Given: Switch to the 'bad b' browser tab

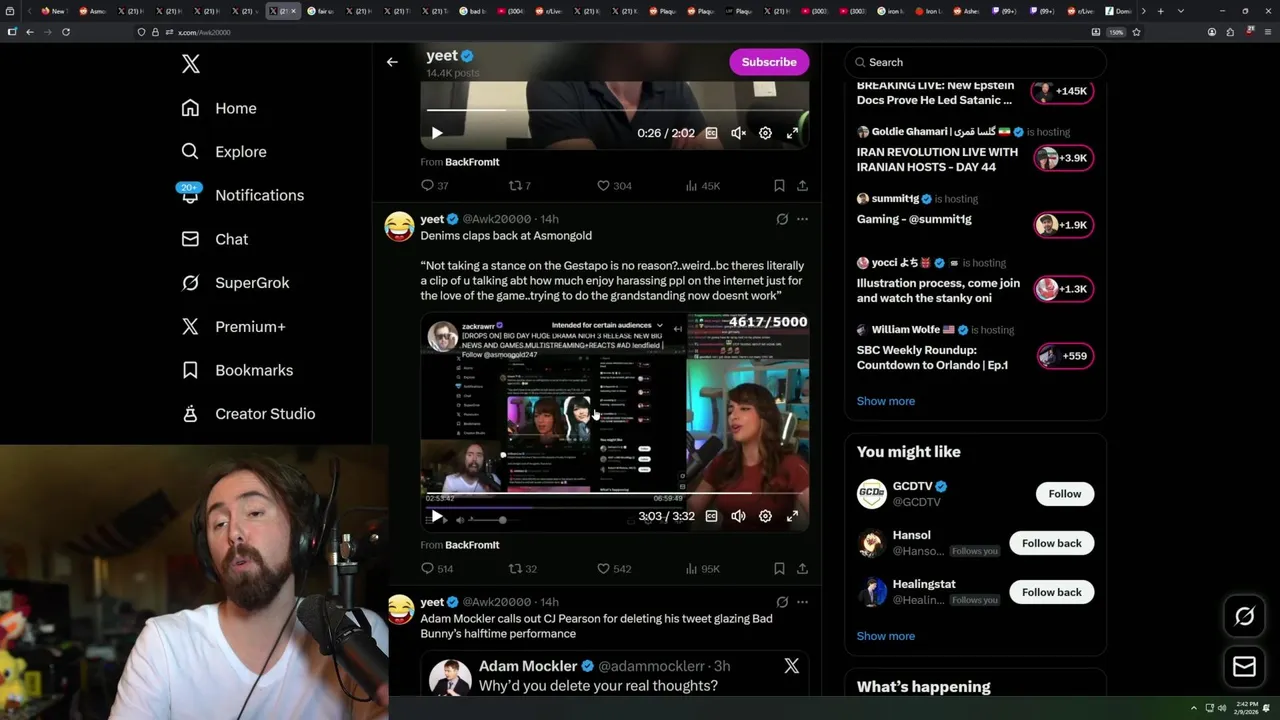Looking at the screenshot, I should click(474, 11).
